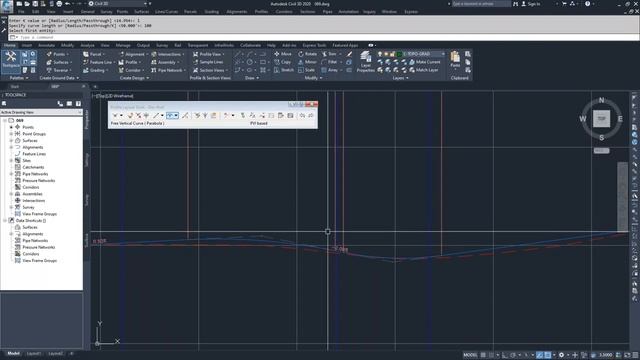This screenshot has height=360, width=640.
Task: Open Layer Properties manager
Action: 365,62
